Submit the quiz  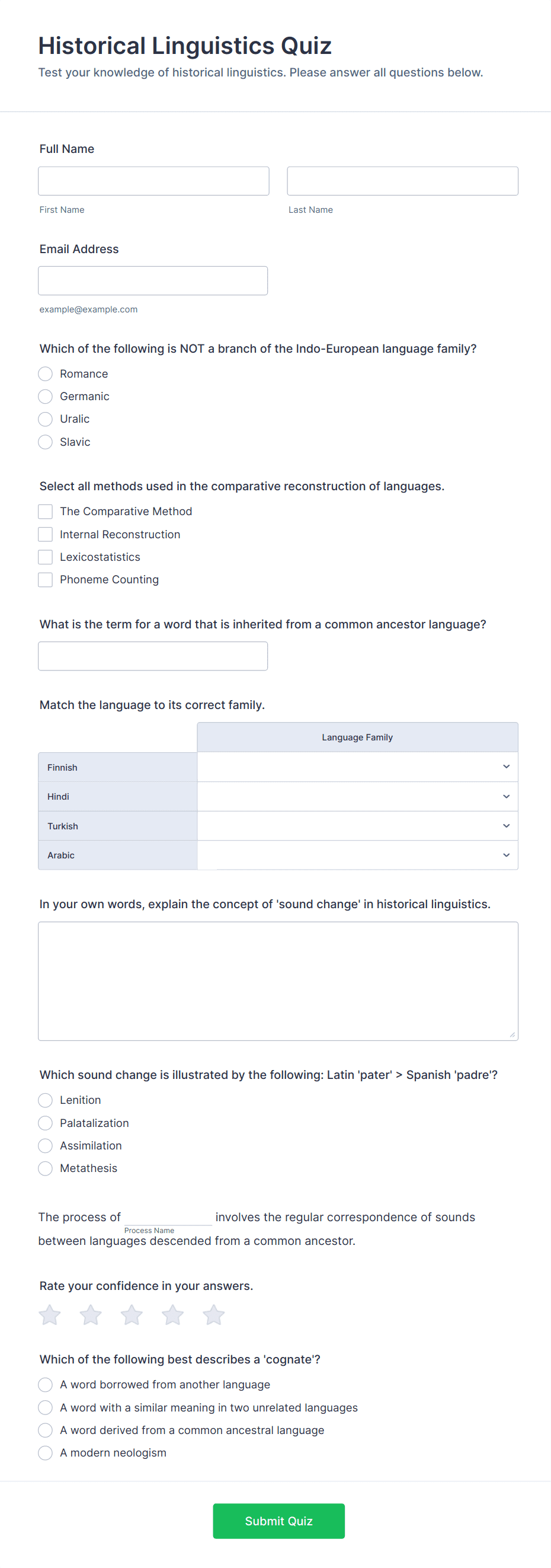click(x=278, y=1521)
